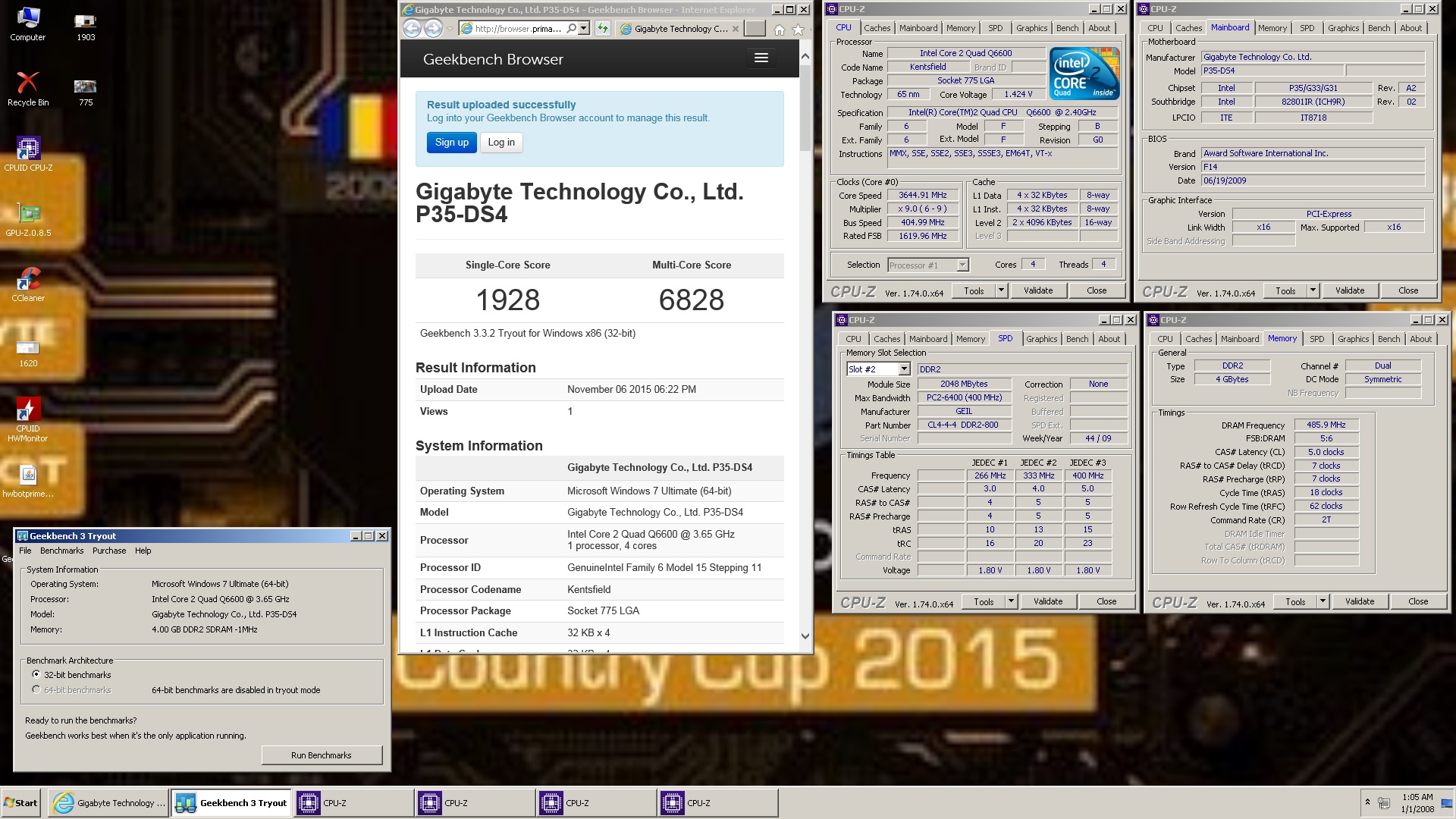Launch CPUID HWMonitor desktop shortcut
1456x819 pixels.
[28, 419]
